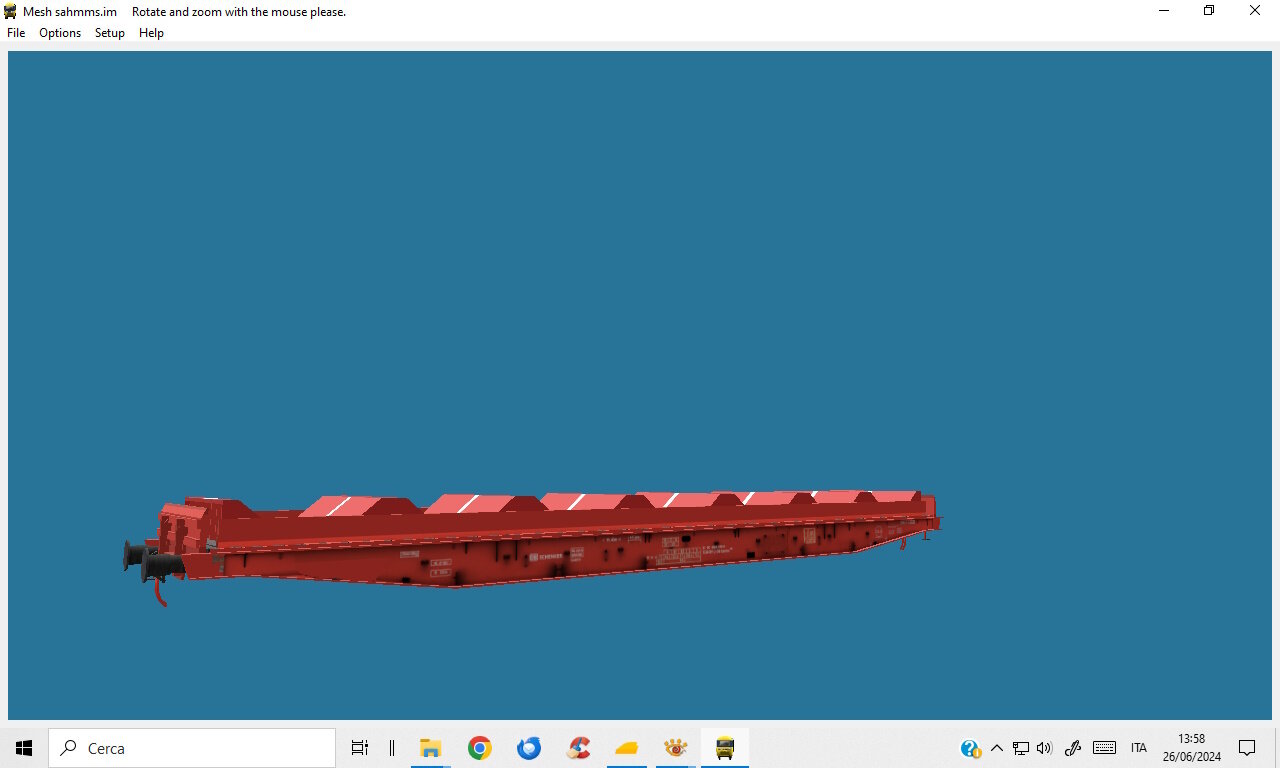The width and height of the screenshot is (1280, 768).
Task: Open the volume speaker tray icon
Action: [1045, 748]
